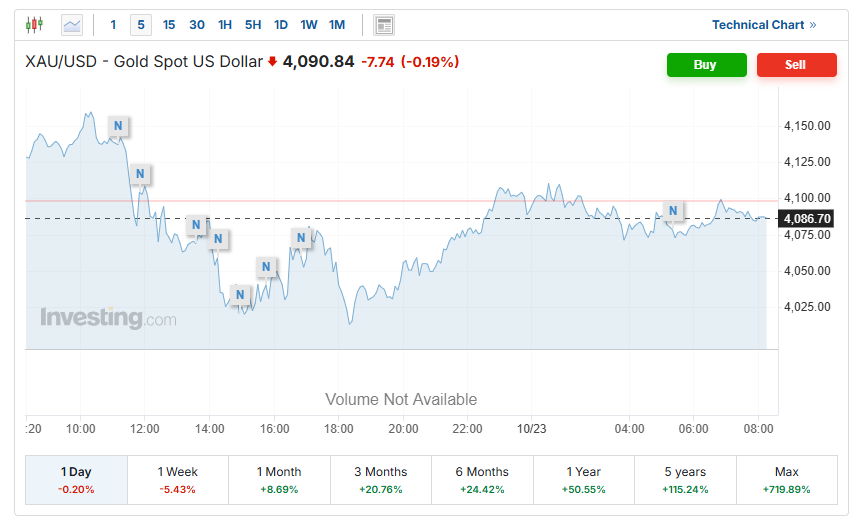The width and height of the screenshot is (857, 527).
Task: Open the news marker near 05:00 on 10/23
Action: point(673,211)
